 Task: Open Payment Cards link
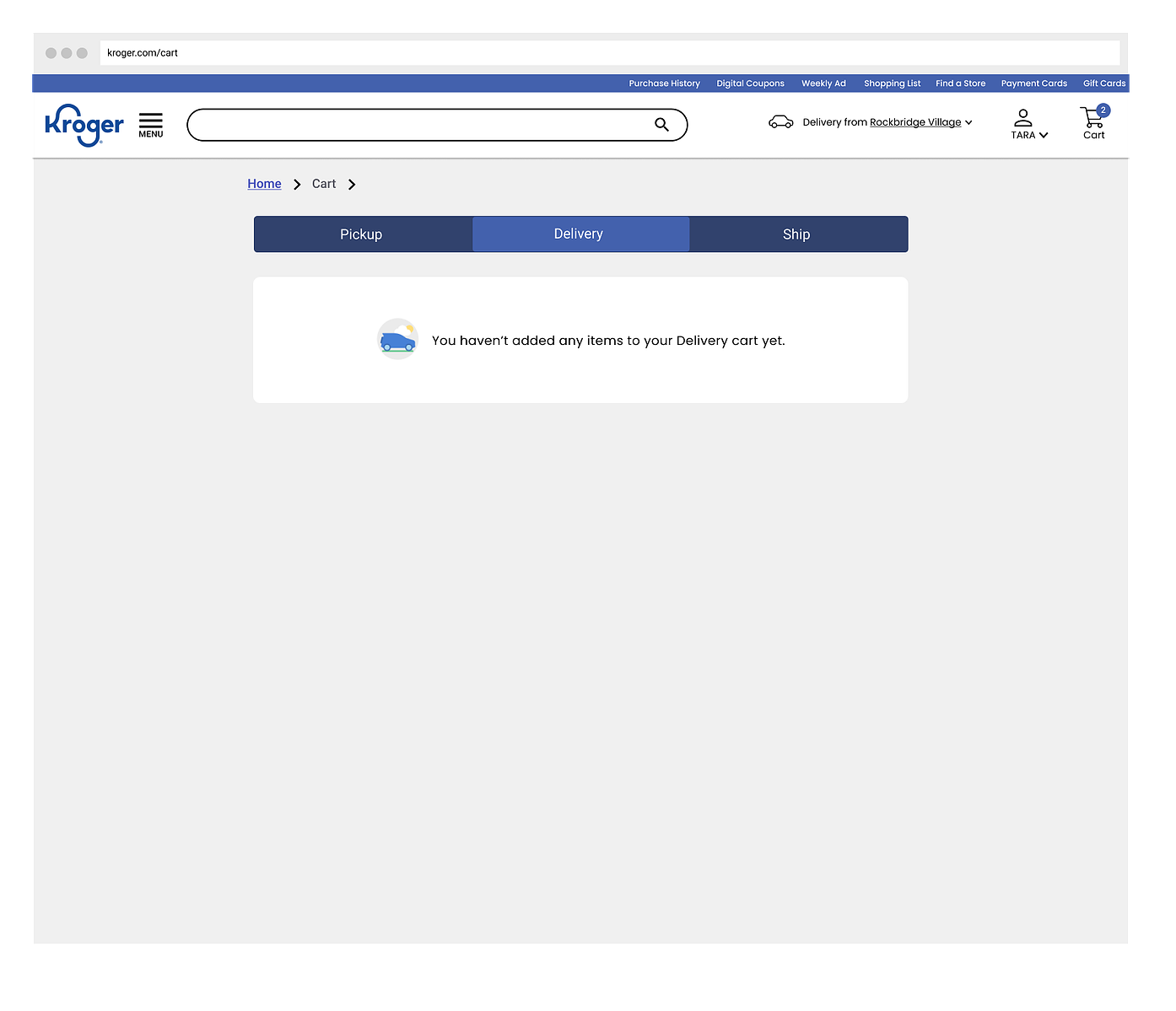click(x=1033, y=83)
